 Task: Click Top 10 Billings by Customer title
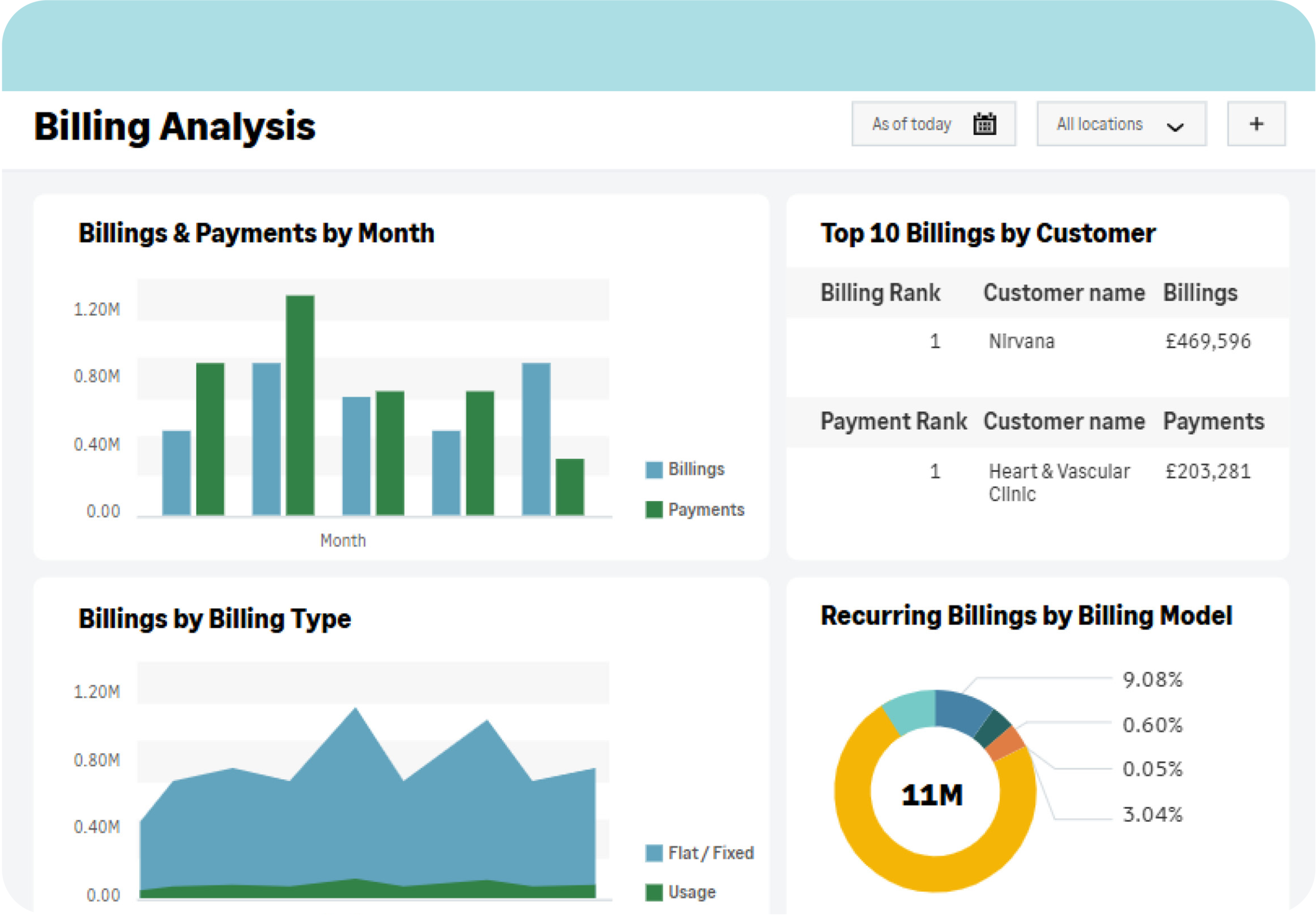click(x=988, y=234)
